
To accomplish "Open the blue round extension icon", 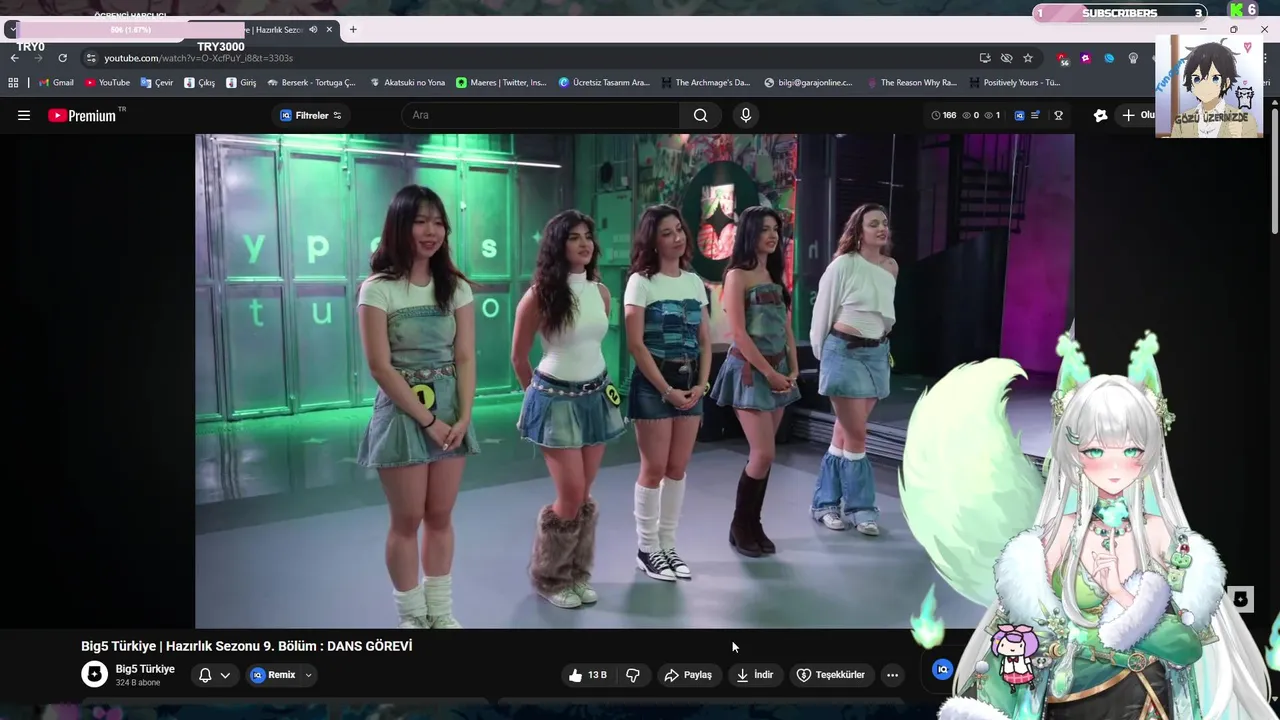I will (1109, 58).
